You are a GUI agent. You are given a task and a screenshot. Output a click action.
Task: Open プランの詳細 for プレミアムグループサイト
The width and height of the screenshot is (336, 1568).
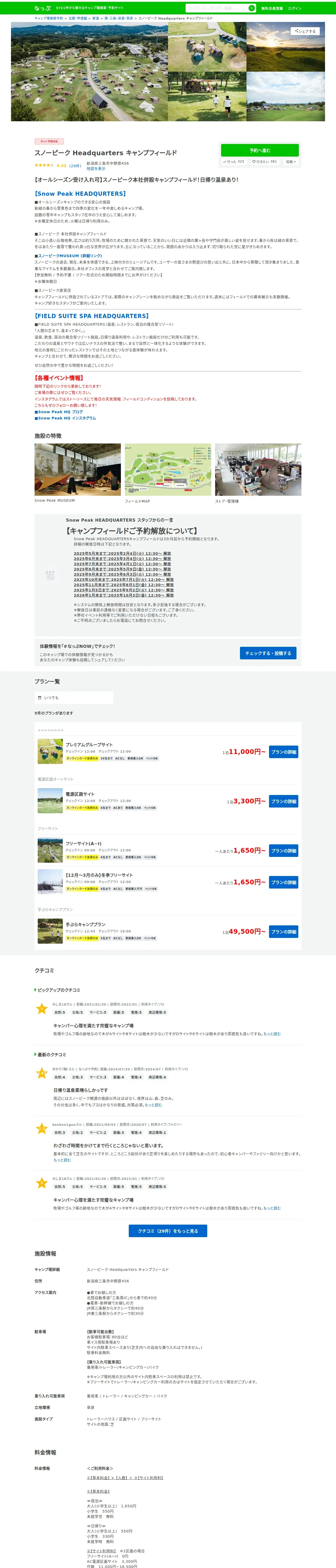click(x=284, y=752)
